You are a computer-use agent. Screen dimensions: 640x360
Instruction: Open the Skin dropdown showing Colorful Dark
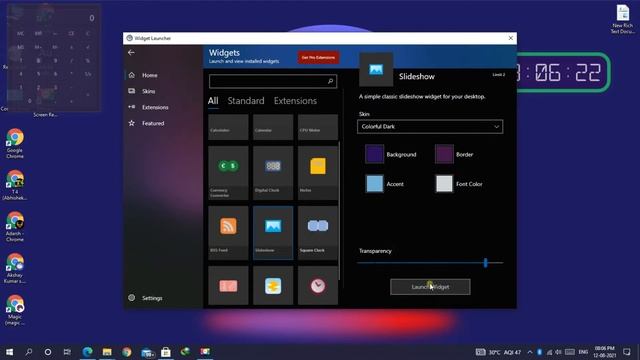[430, 127]
